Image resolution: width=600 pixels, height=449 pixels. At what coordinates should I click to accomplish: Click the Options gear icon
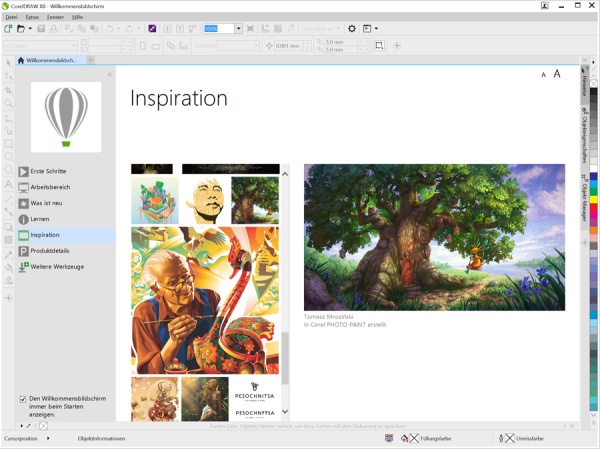352,28
